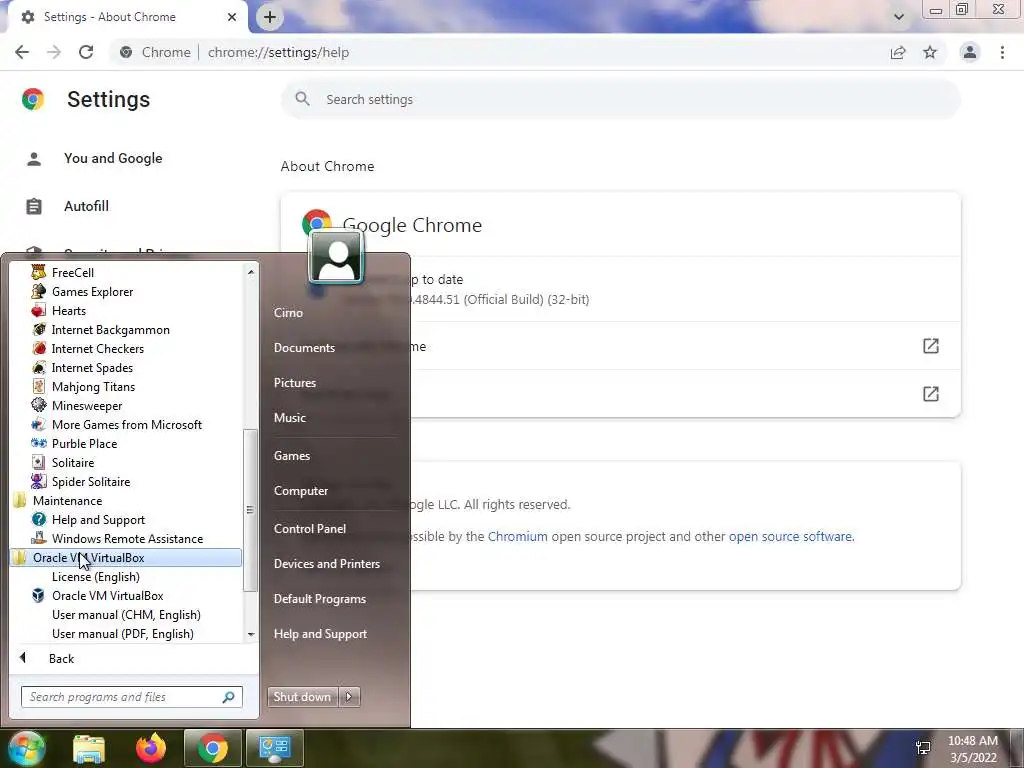Open Computer from the Start menu
1024x768 pixels.
coord(301,490)
